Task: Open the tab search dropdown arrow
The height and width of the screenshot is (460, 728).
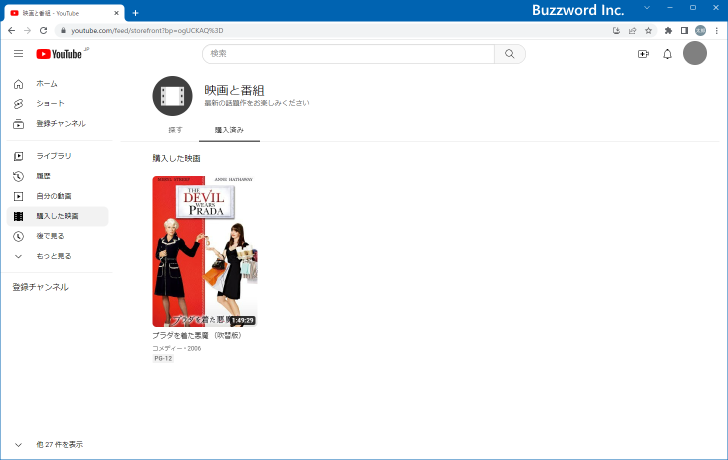Action: click(x=647, y=8)
